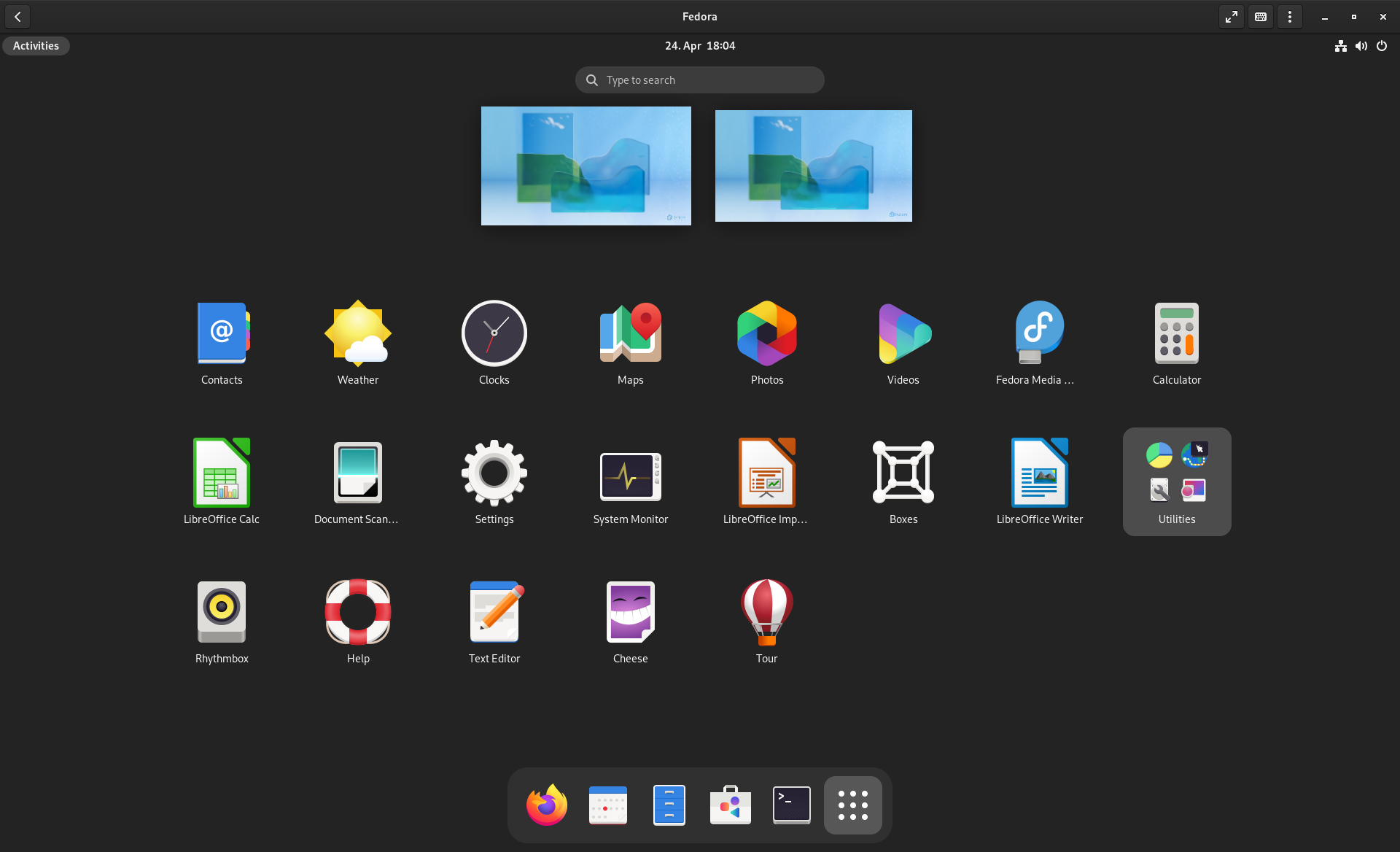Screen dimensions: 1400x852
Task: Open LibreOffice Writer
Action: tap(1040, 481)
